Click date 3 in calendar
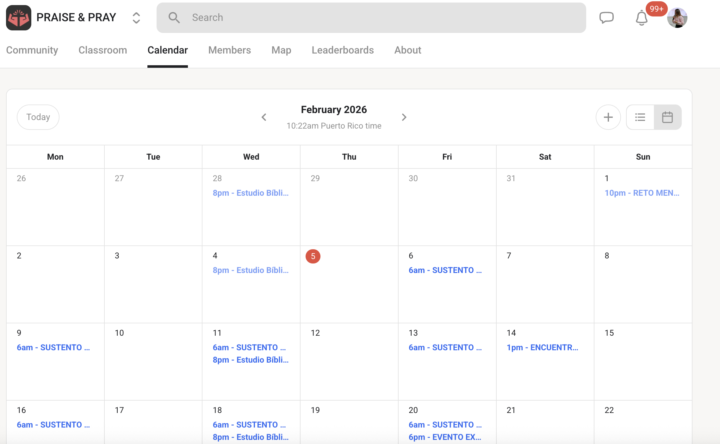Image resolution: width=720 pixels, height=444 pixels. coord(117,256)
